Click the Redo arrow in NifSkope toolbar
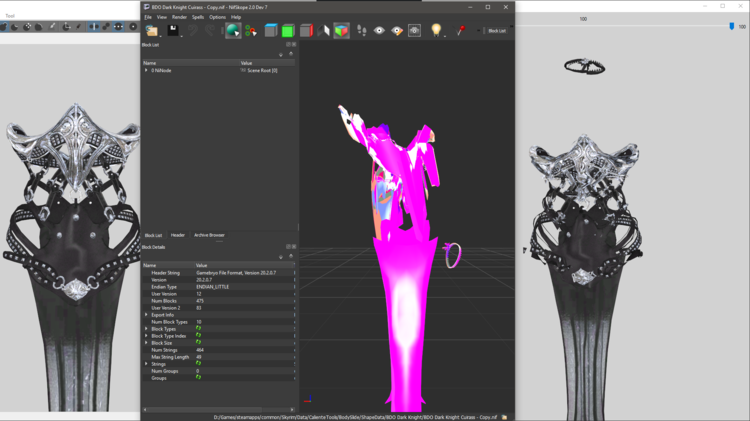 click(210, 31)
